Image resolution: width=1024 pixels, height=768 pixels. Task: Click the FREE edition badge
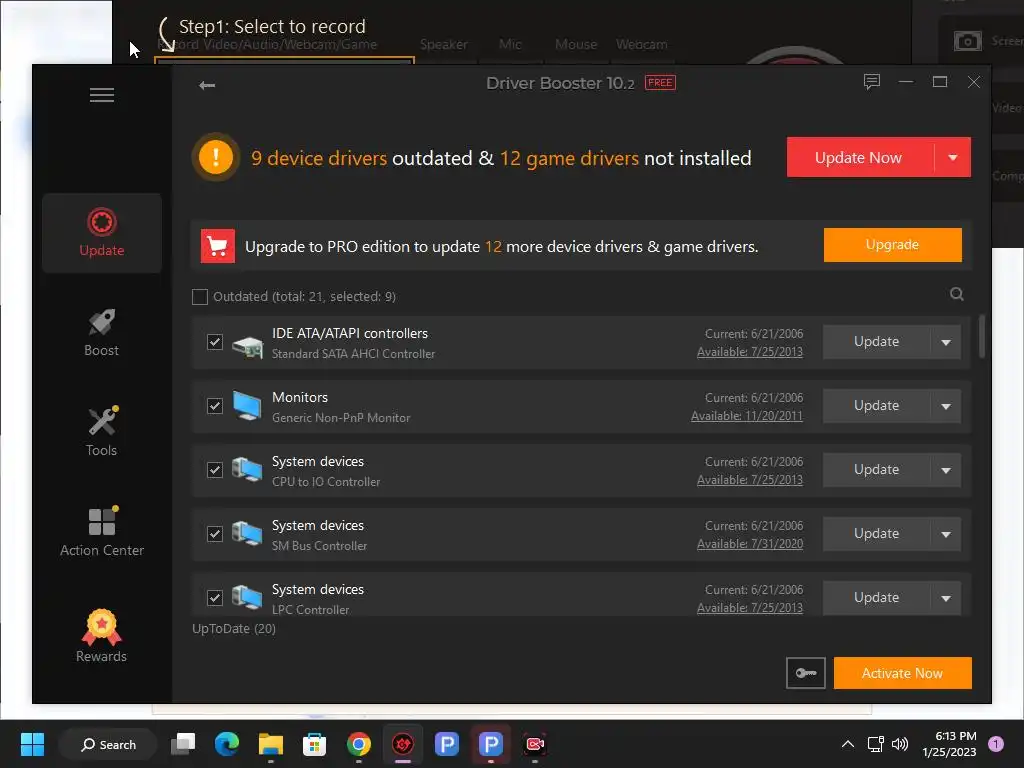[660, 83]
